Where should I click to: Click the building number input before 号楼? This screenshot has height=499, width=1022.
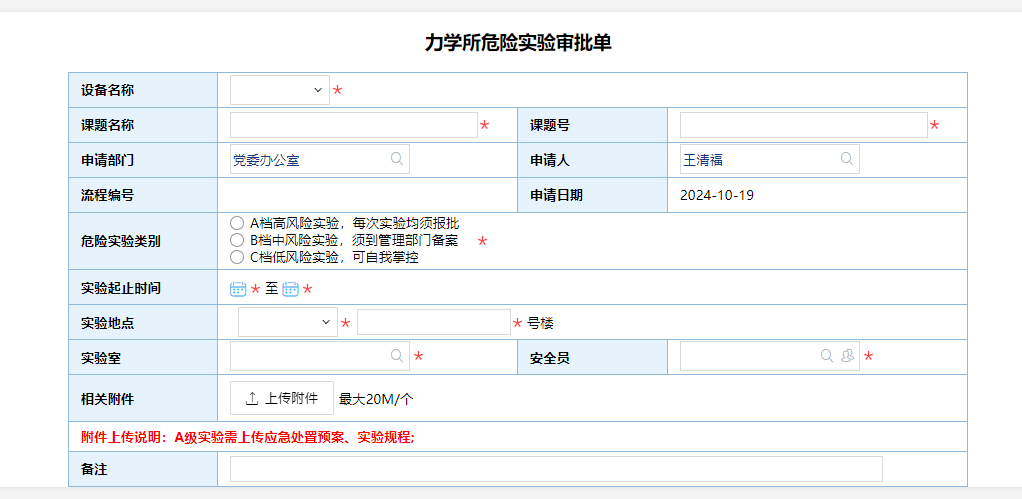coord(433,322)
